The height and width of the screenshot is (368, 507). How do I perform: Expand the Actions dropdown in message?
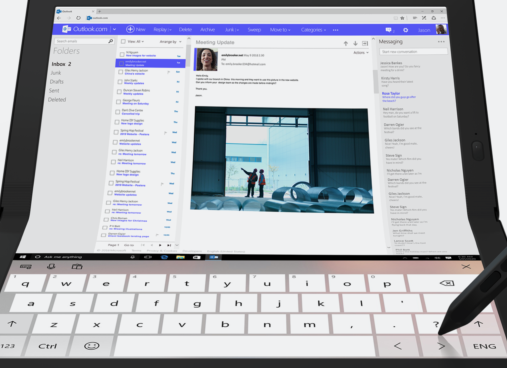361,53
